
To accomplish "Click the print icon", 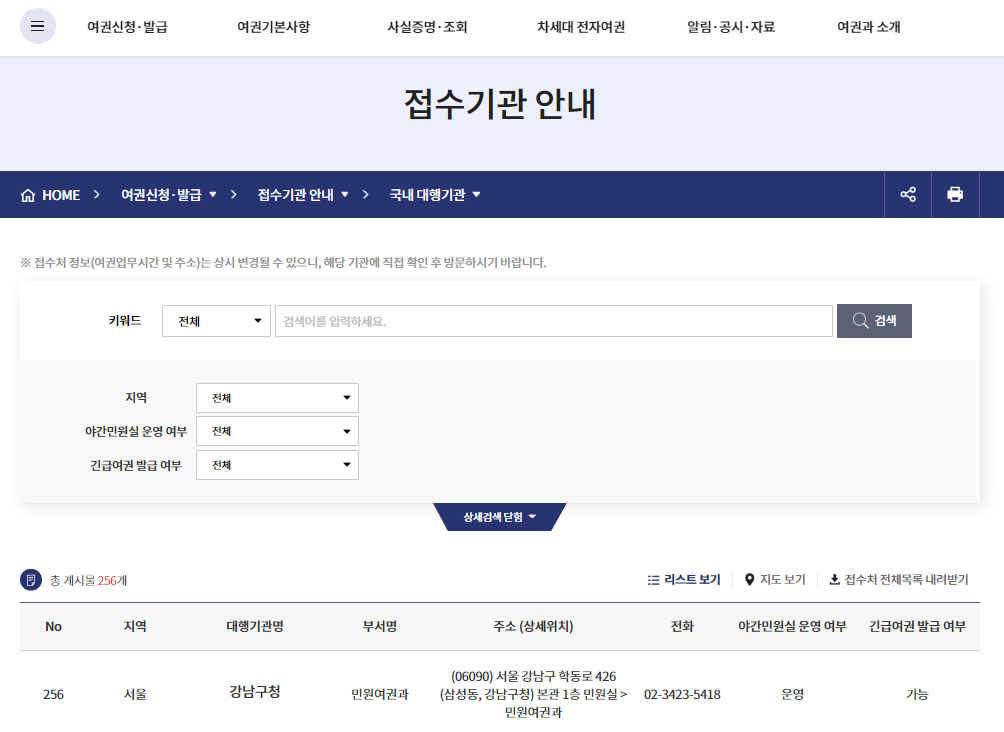I will pyautogui.click(x=955, y=194).
